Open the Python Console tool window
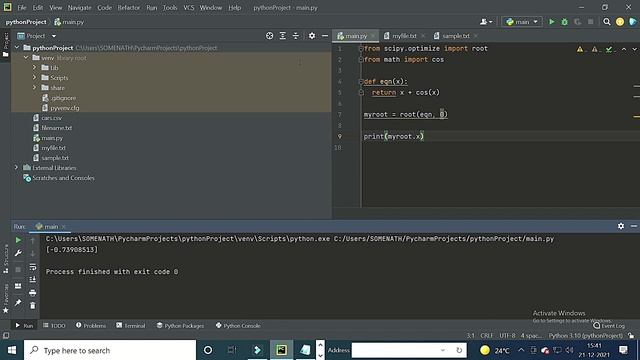640x360 pixels. (x=238, y=326)
